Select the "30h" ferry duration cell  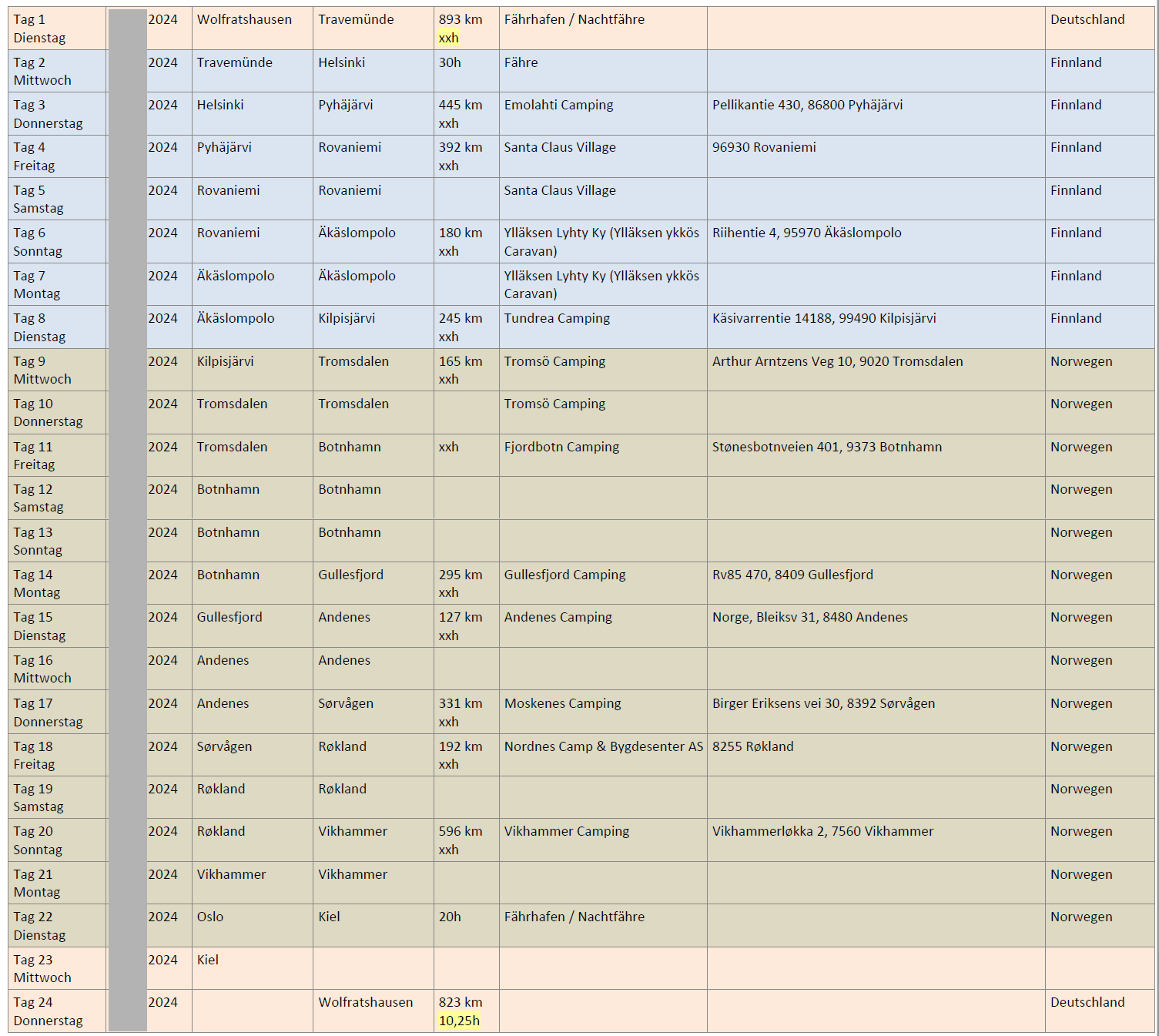click(450, 63)
